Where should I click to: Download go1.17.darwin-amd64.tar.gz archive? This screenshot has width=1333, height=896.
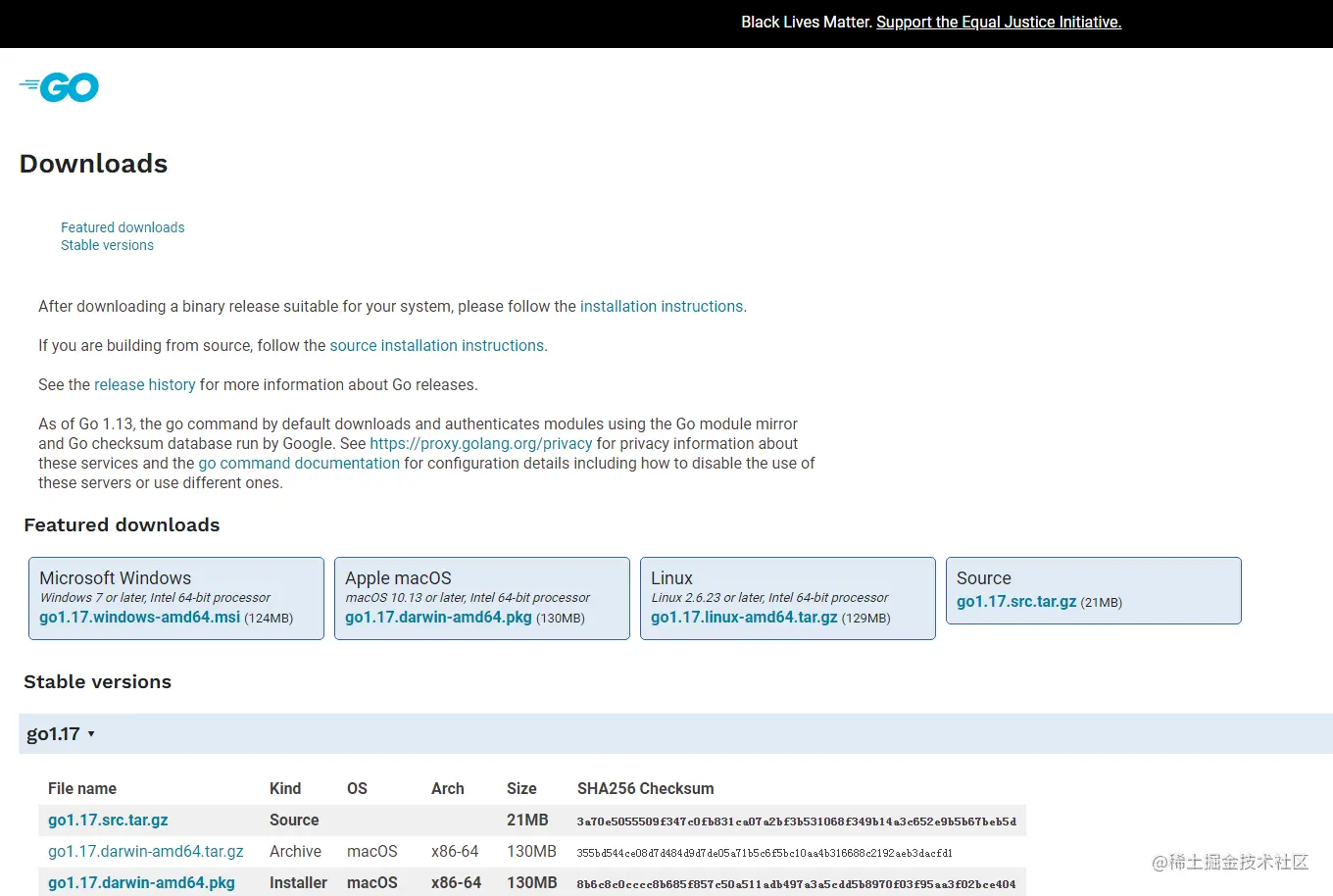(x=146, y=851)
